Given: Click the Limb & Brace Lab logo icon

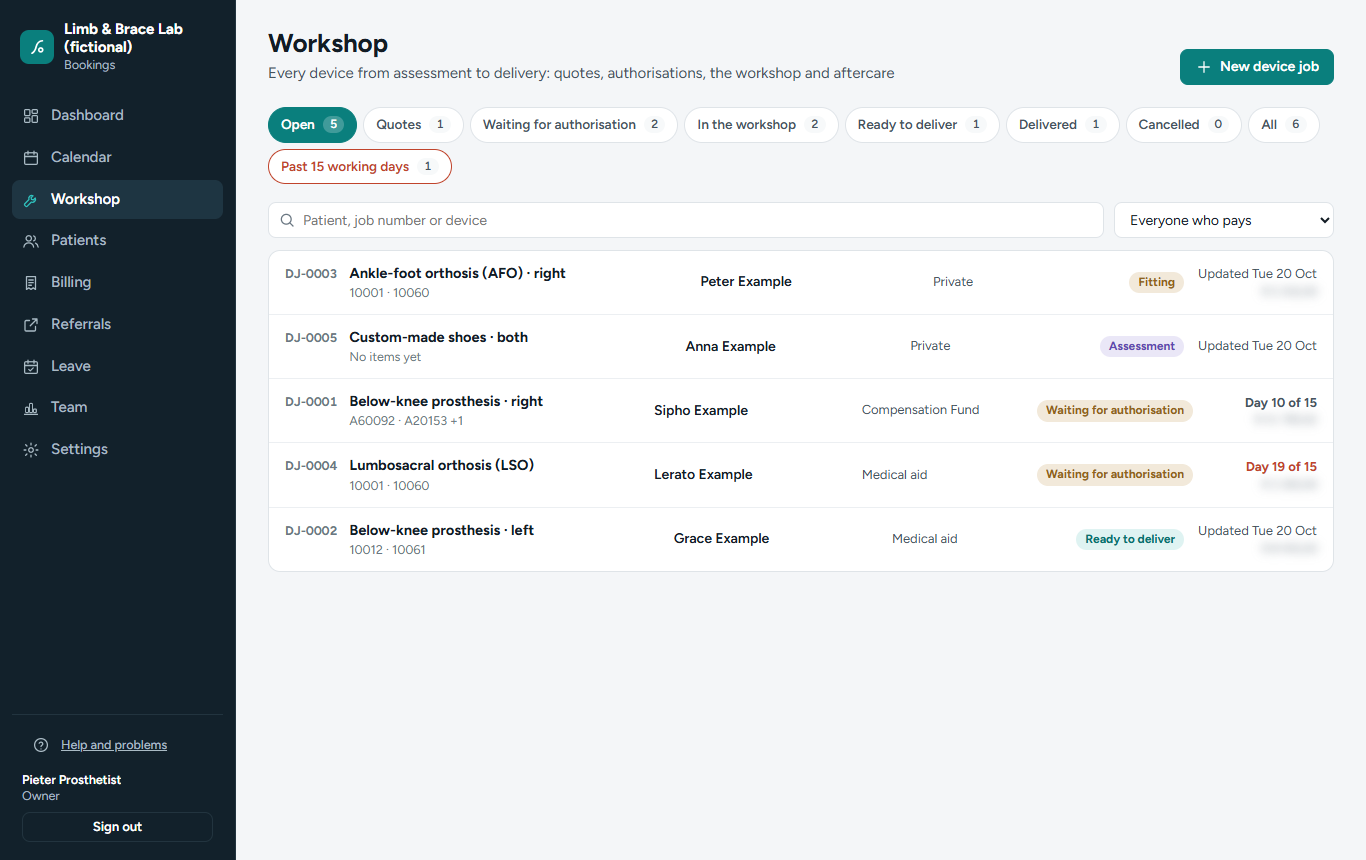Looking at the screenshot, I should 37,47.
